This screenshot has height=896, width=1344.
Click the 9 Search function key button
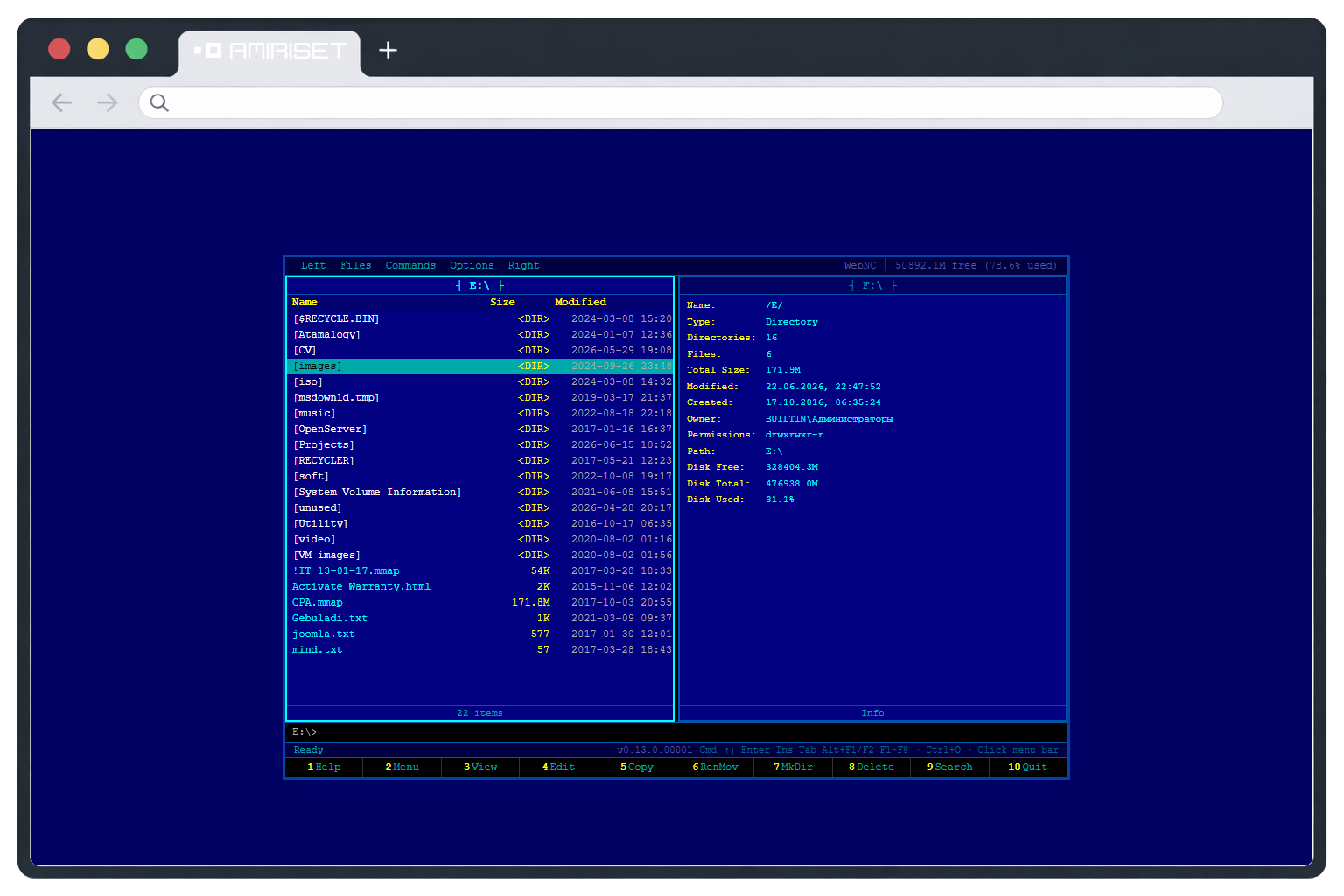point(949,767)
